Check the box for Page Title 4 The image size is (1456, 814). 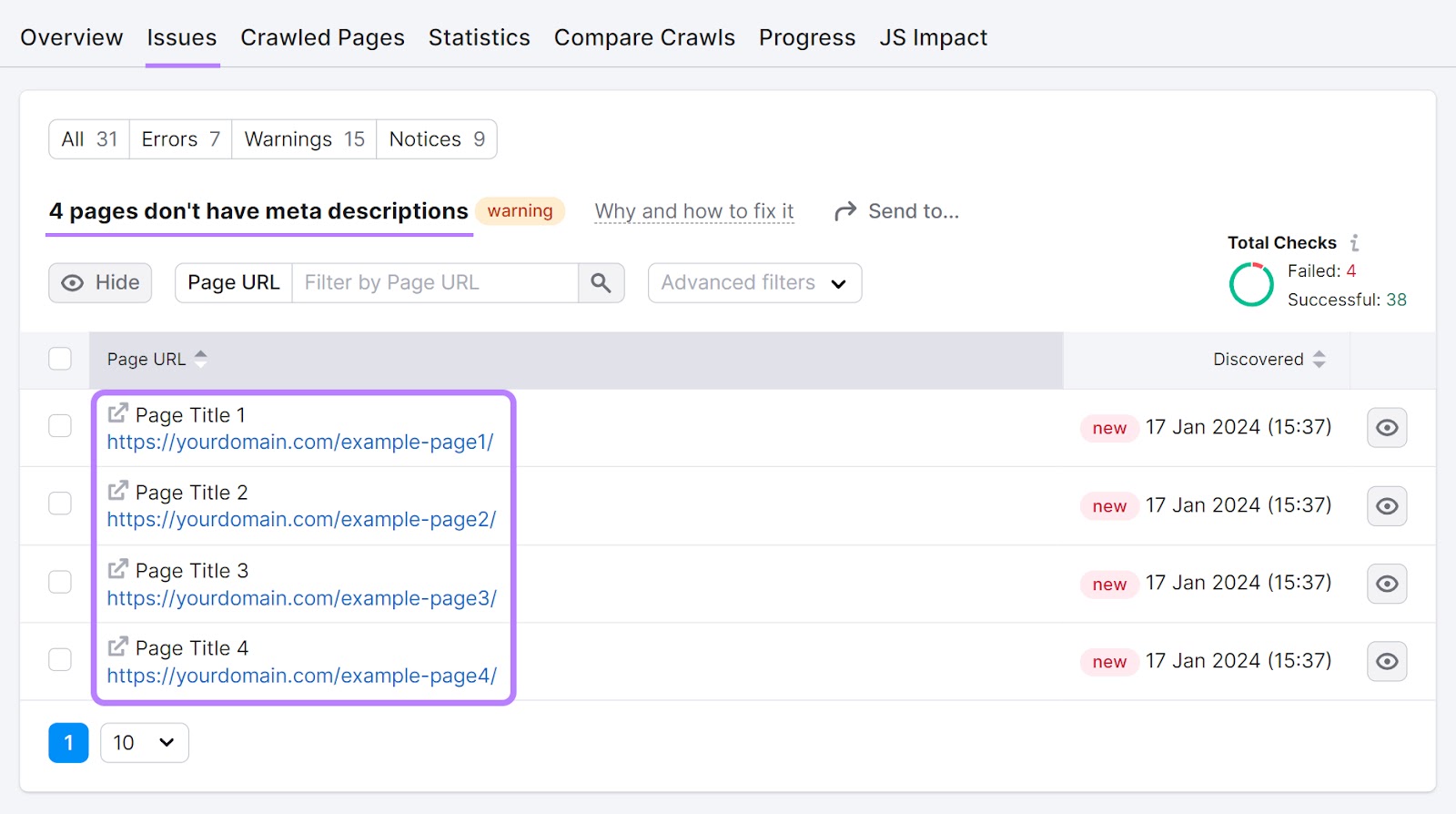(60, 659)
